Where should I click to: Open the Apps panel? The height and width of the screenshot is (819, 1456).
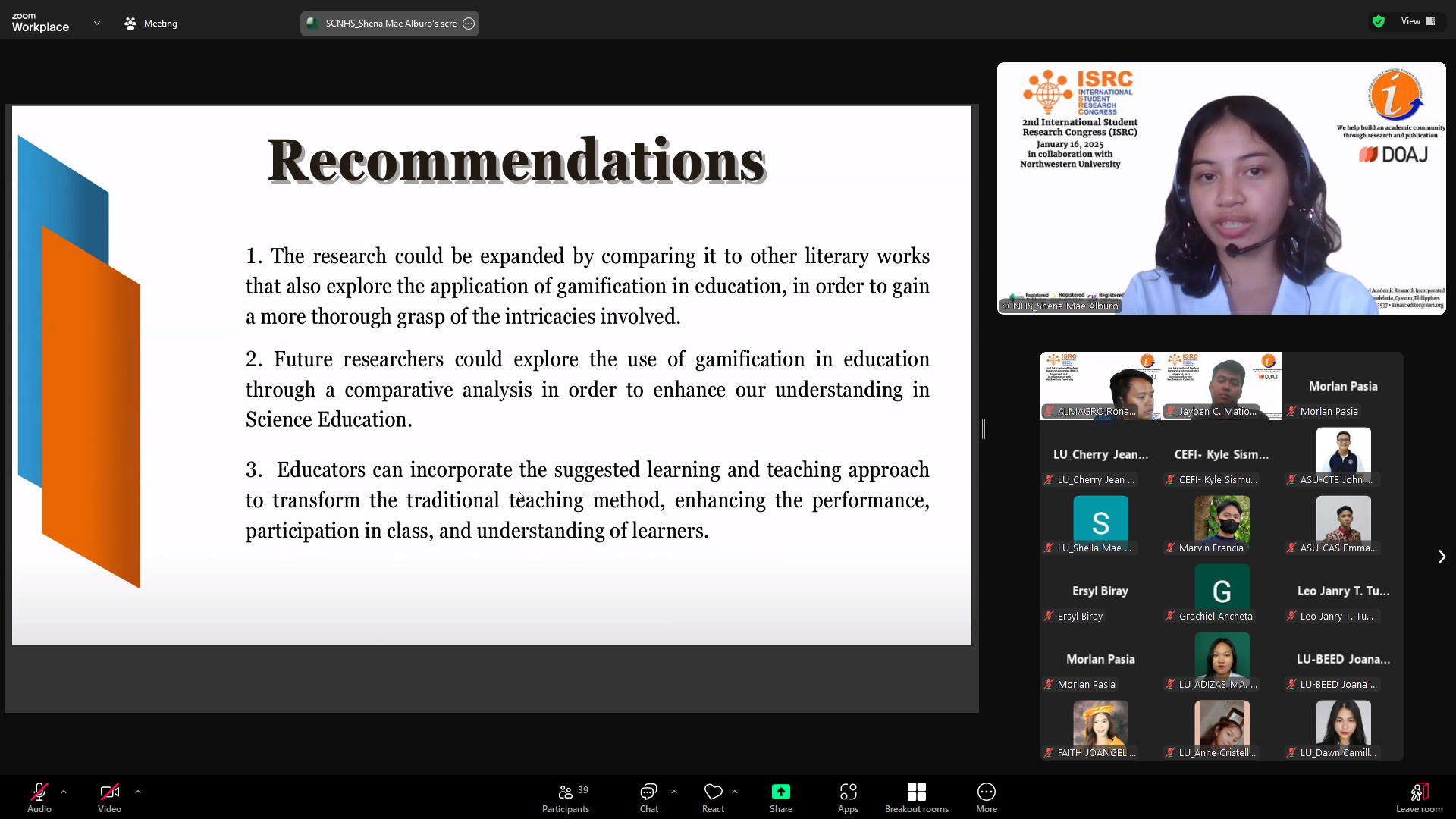tap(848, 798)
